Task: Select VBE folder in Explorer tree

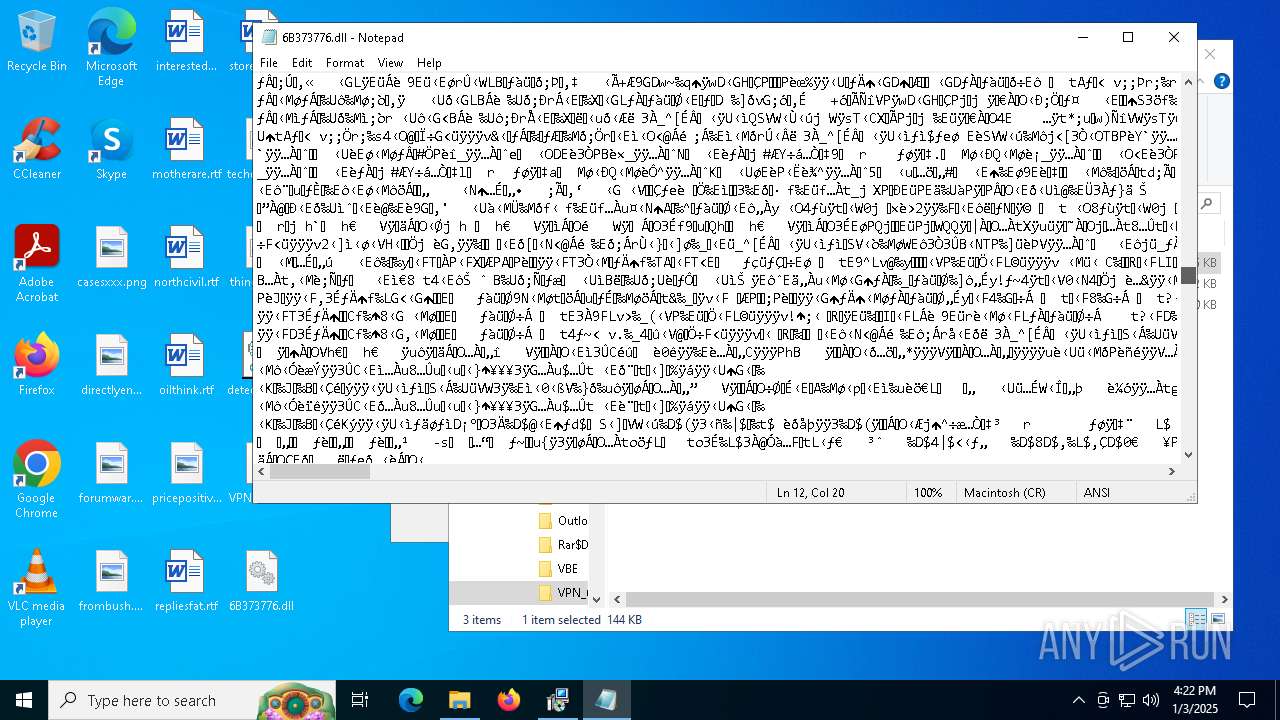Action: pyautogui.click(x=558, y=568)
